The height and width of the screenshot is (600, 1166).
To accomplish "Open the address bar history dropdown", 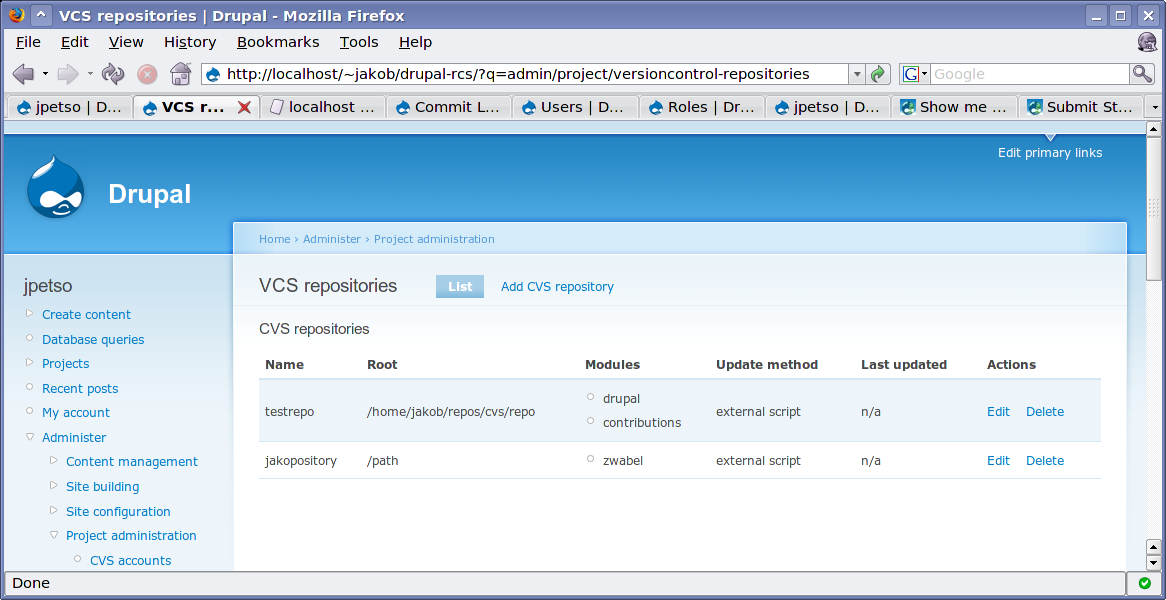I will click(x=856, y=73).
